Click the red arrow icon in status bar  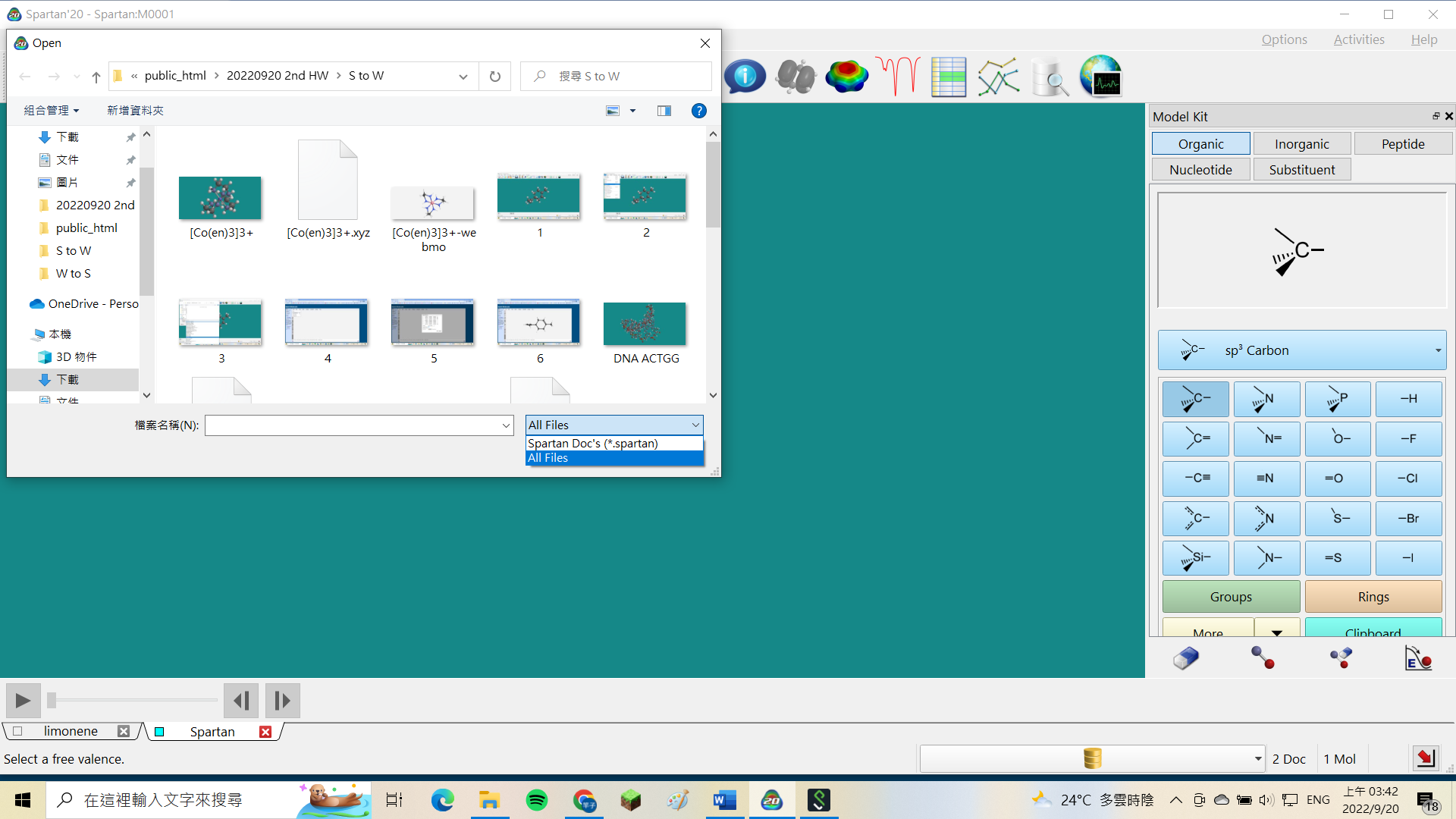1426,758
